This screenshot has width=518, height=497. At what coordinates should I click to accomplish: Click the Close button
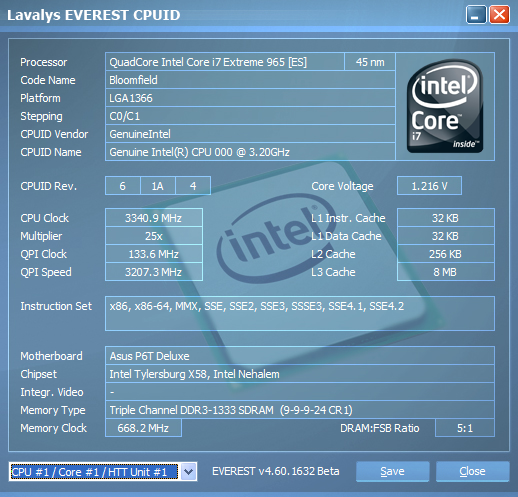472,471
